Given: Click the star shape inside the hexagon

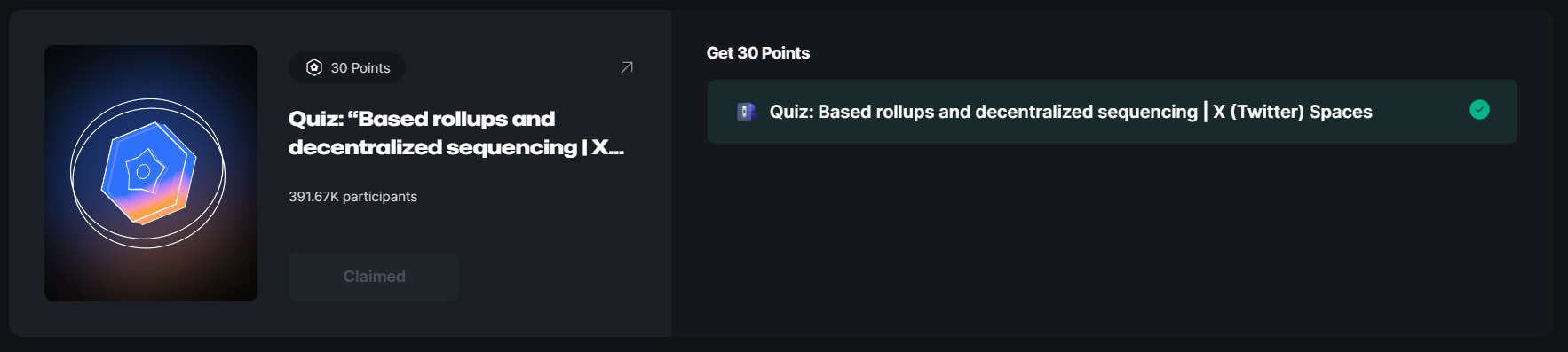Looking at the screenshot, I should click(145, 170).
